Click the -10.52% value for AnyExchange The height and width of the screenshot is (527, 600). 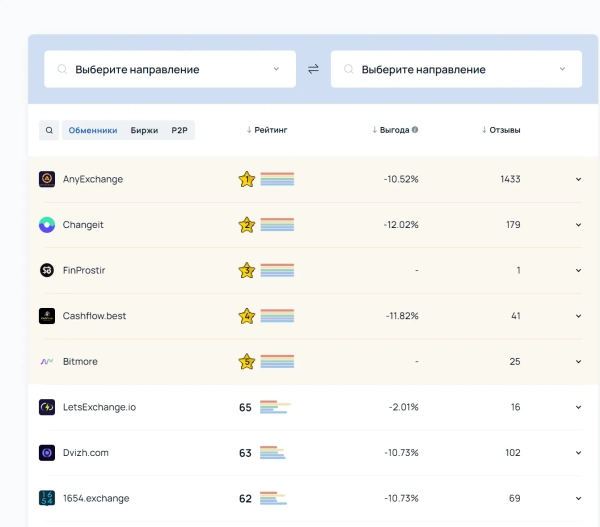click(401, 179)
